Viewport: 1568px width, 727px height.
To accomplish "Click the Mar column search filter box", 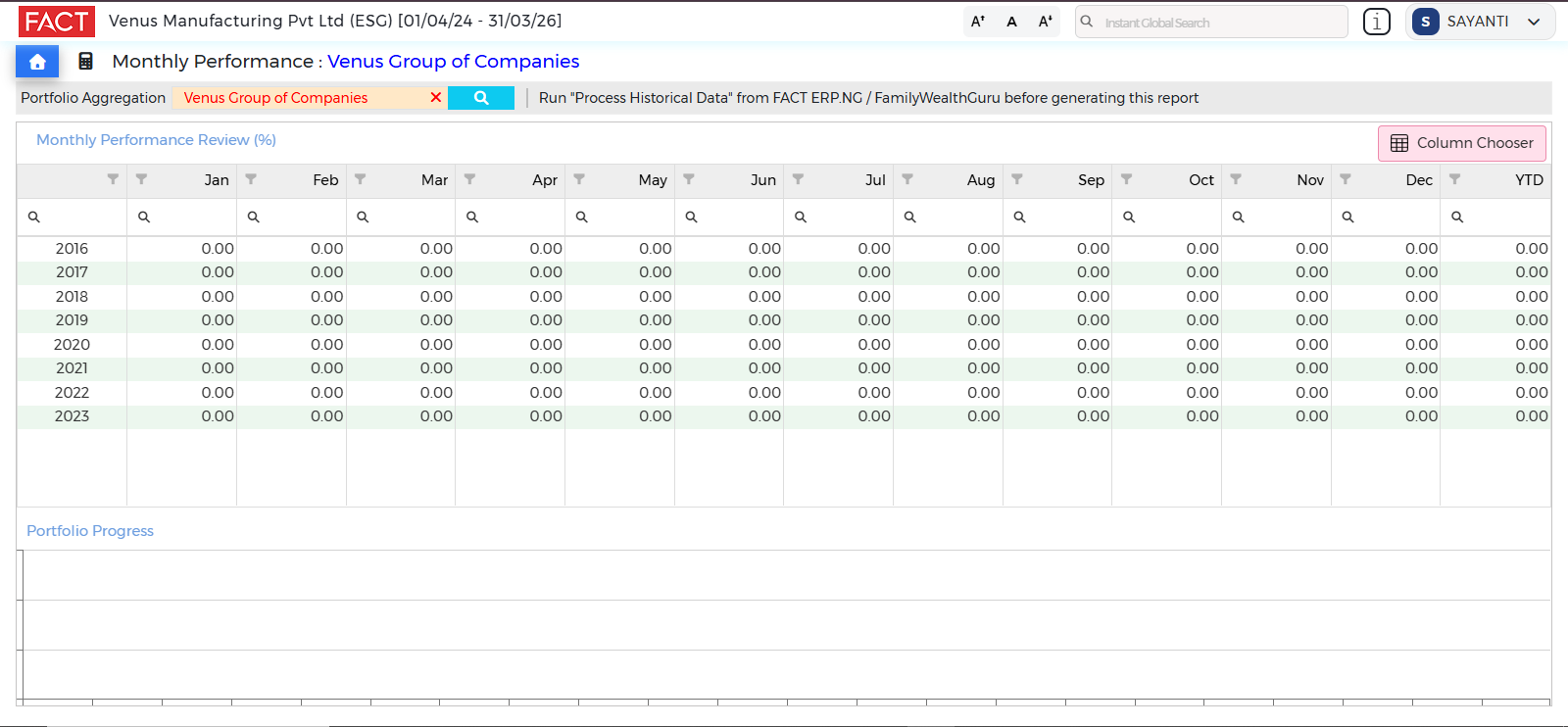I will pos(401,217).
